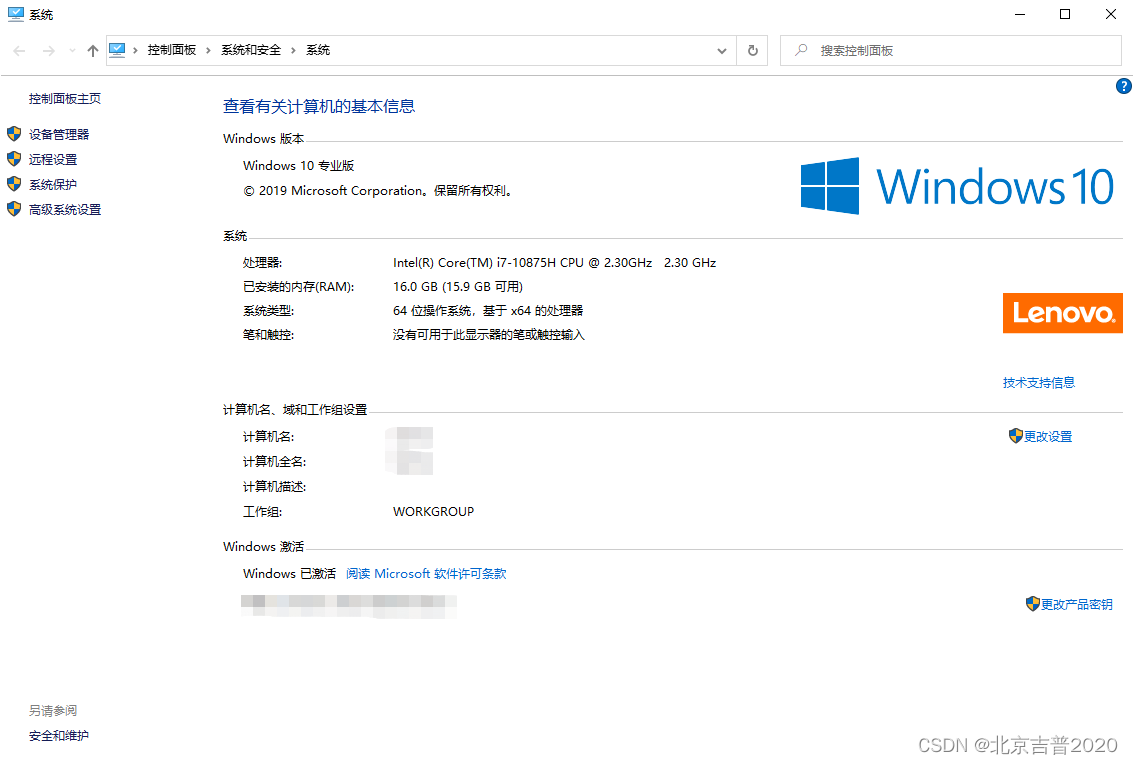The image size is (1133, 764).
Task: Click the 系统 window title icon
Action: [16, 14]
